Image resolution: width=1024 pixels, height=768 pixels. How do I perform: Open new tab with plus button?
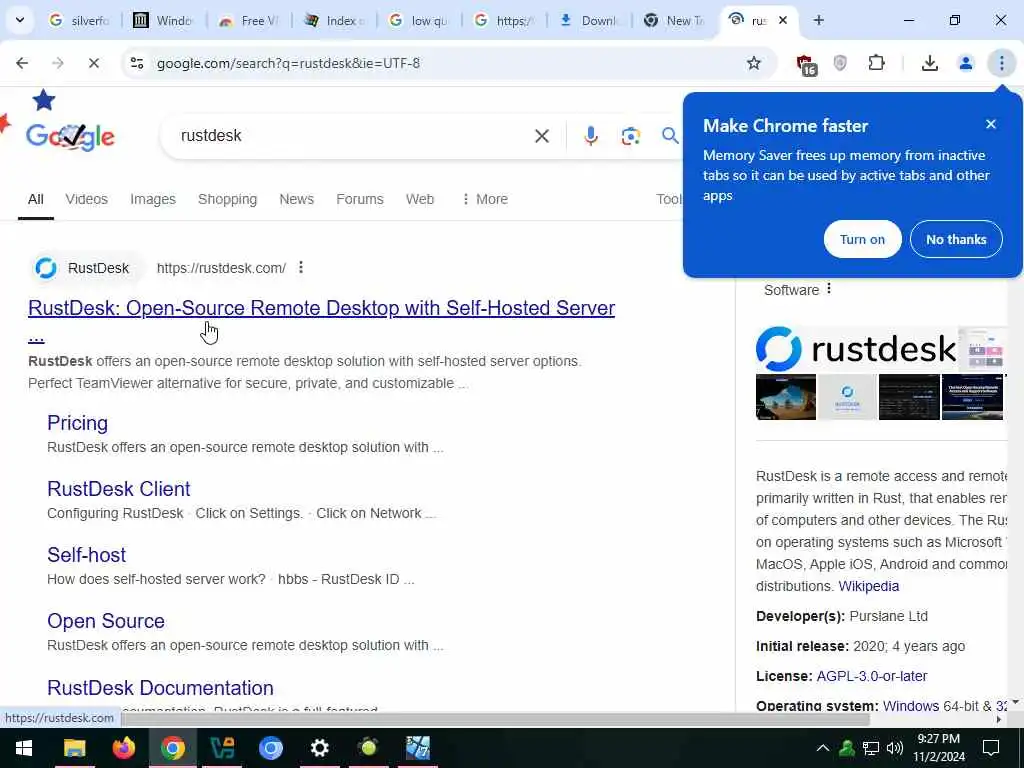[x=818, y=20]
